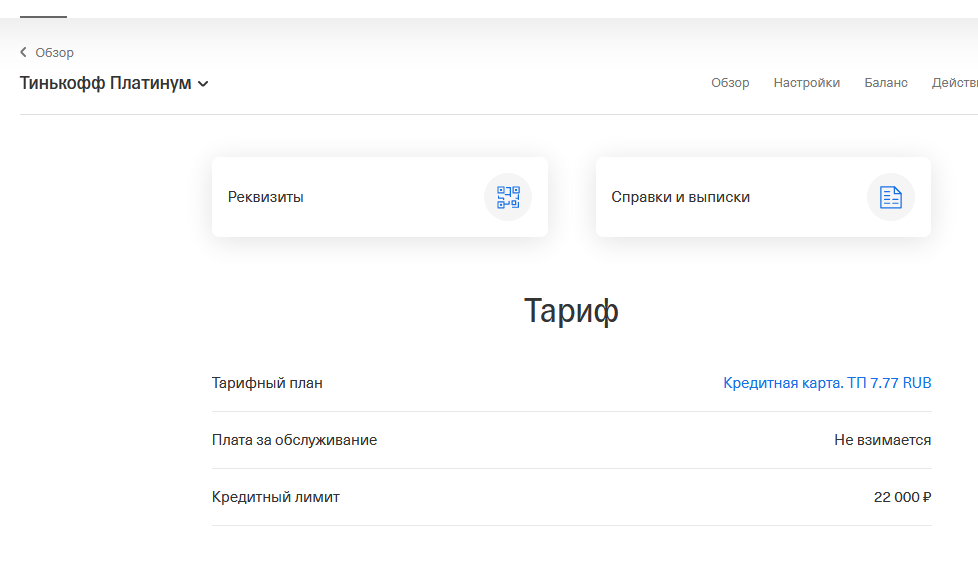Go back via the Обзор breadcrumb link
The image size is (978, 568).
tap(54, 52)
